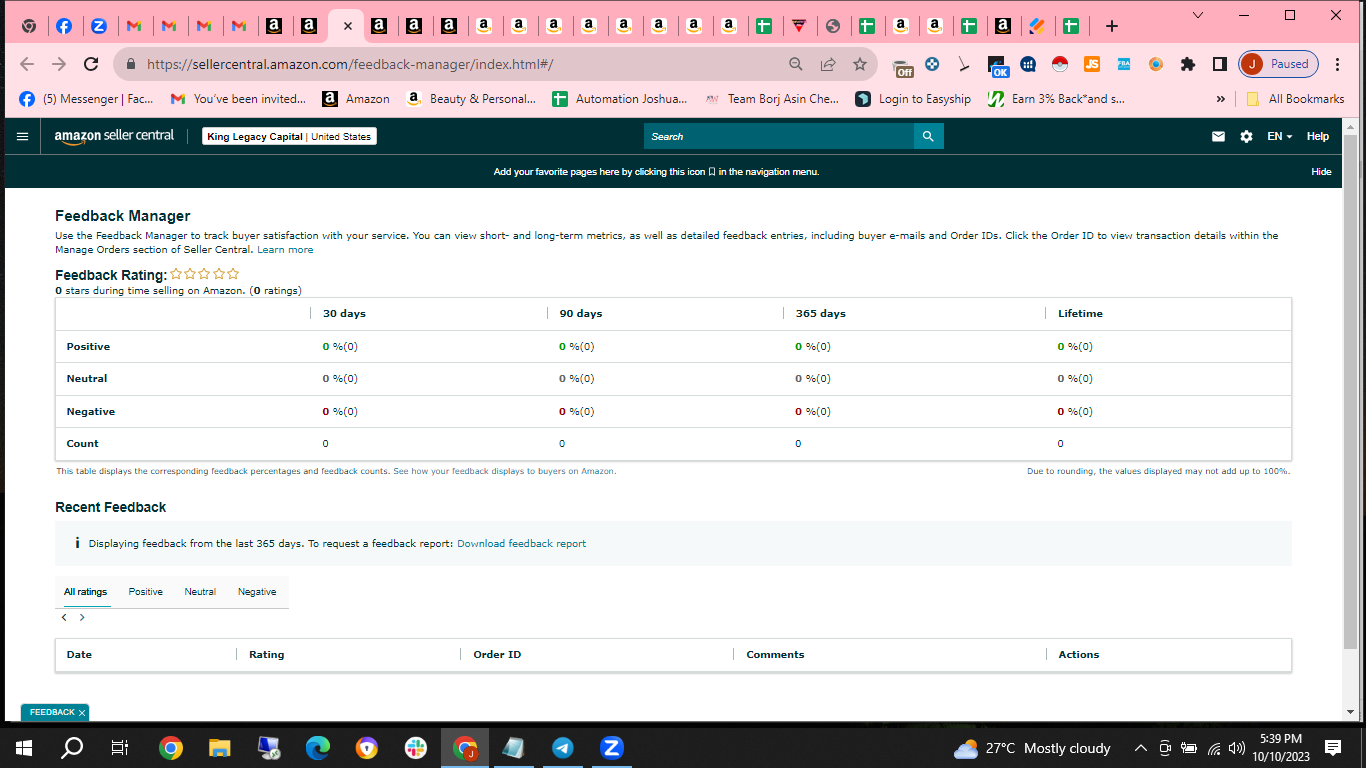Open the Messenger bookmark
The height and width of the screenshot is (768, 1366).
click(x=87, y=99)
